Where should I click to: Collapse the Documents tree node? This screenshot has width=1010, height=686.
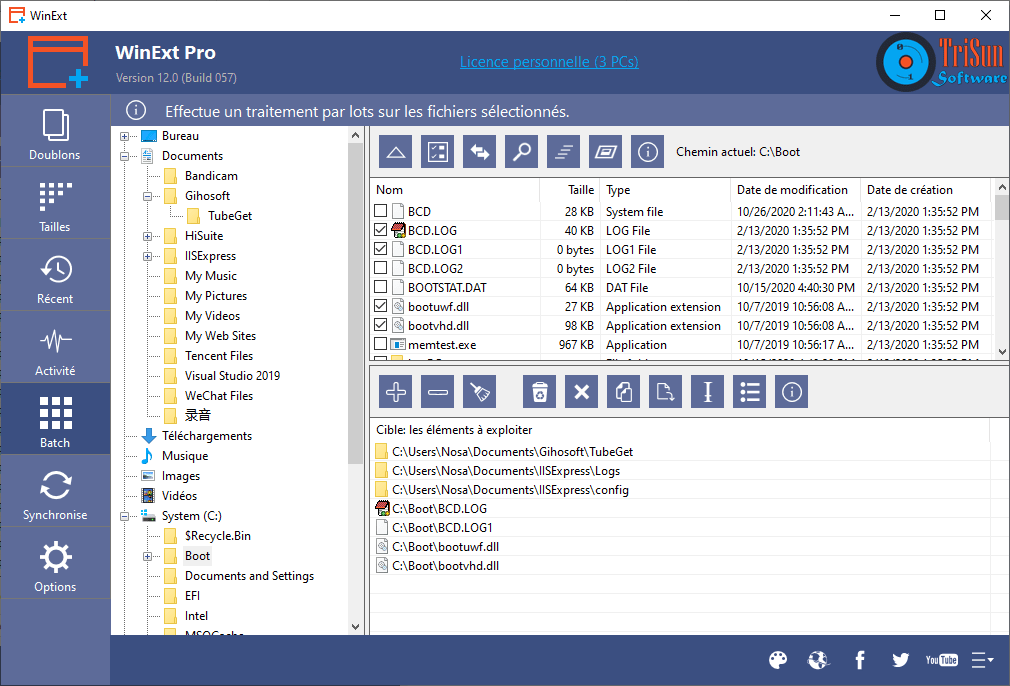click(x=124, y=156)
